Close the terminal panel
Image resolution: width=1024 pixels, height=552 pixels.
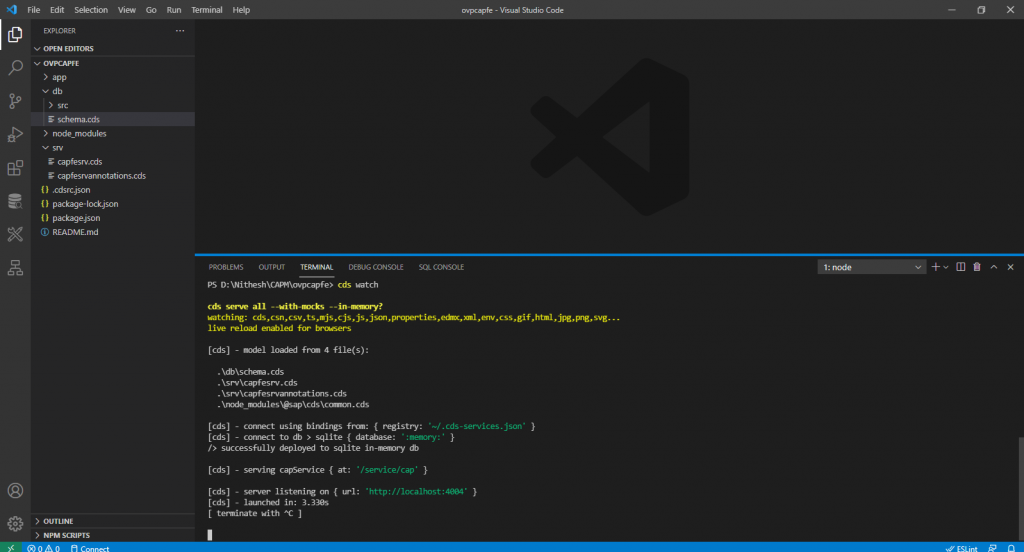tap(1010, 267)
